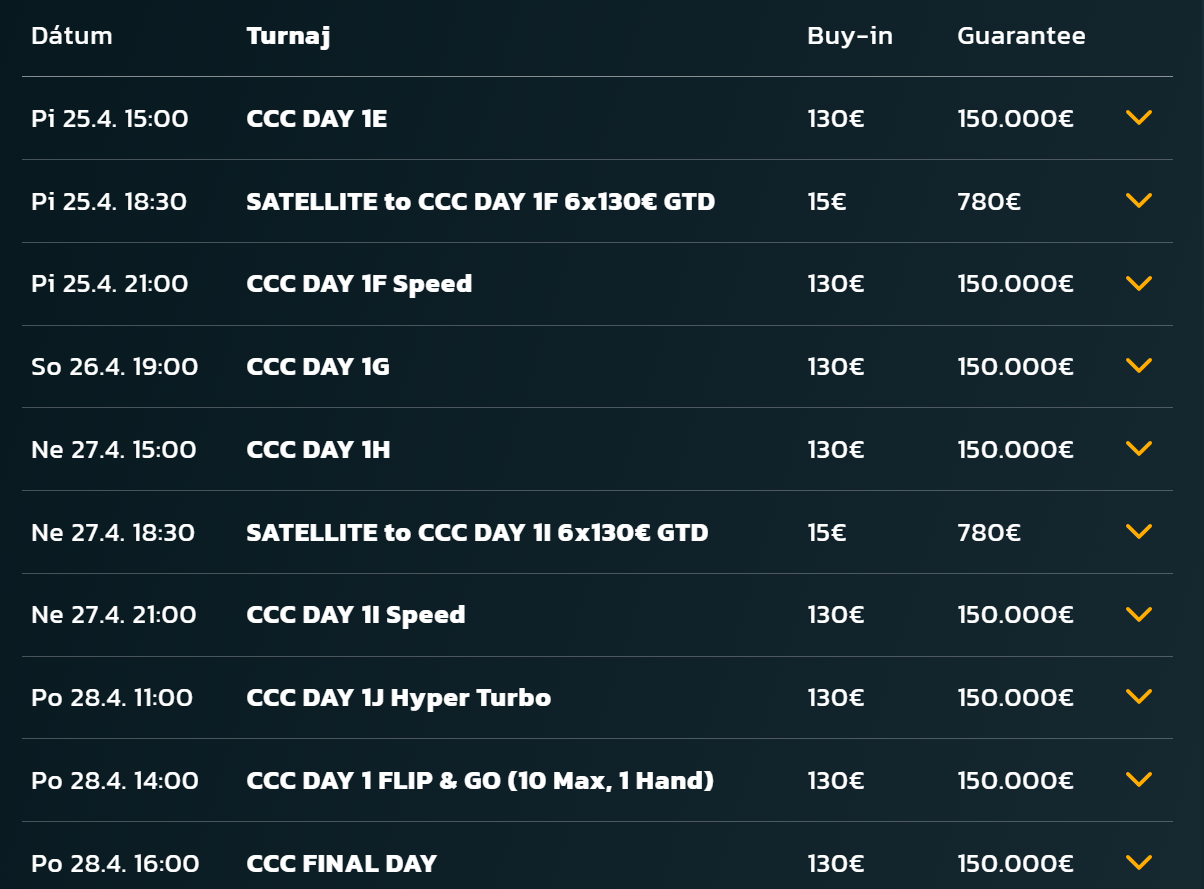Click the Dátum column header
1204x889 pixels.
(x=72, y=36)
